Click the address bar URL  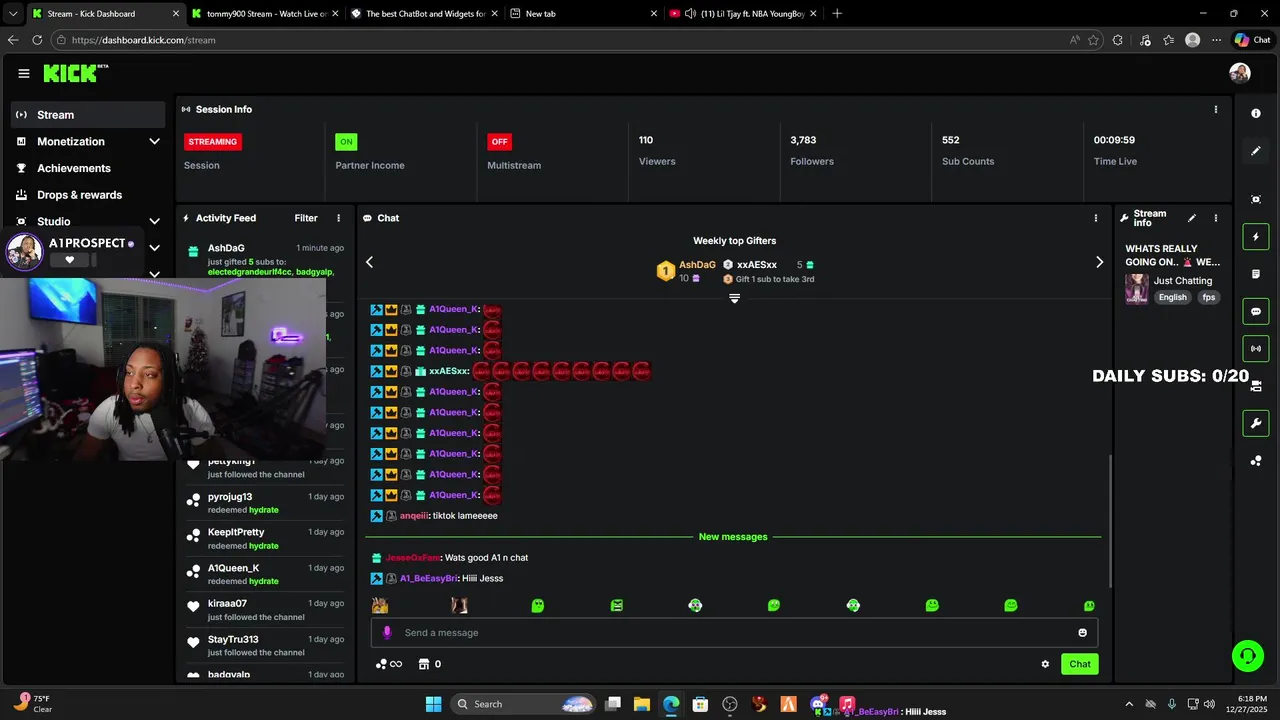(x=143, y=40)
